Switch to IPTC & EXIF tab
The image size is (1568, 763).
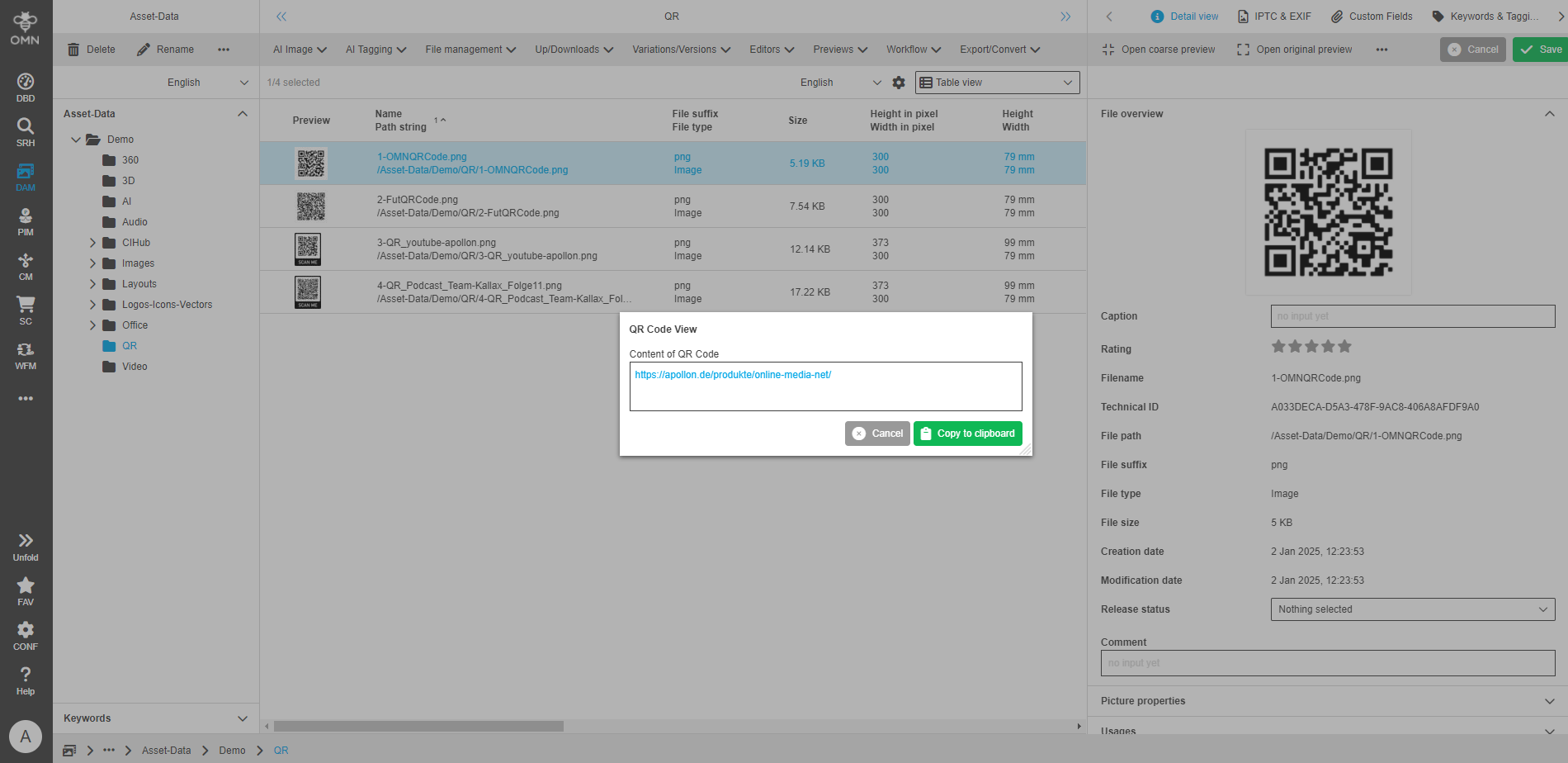tap(1274, 17)
